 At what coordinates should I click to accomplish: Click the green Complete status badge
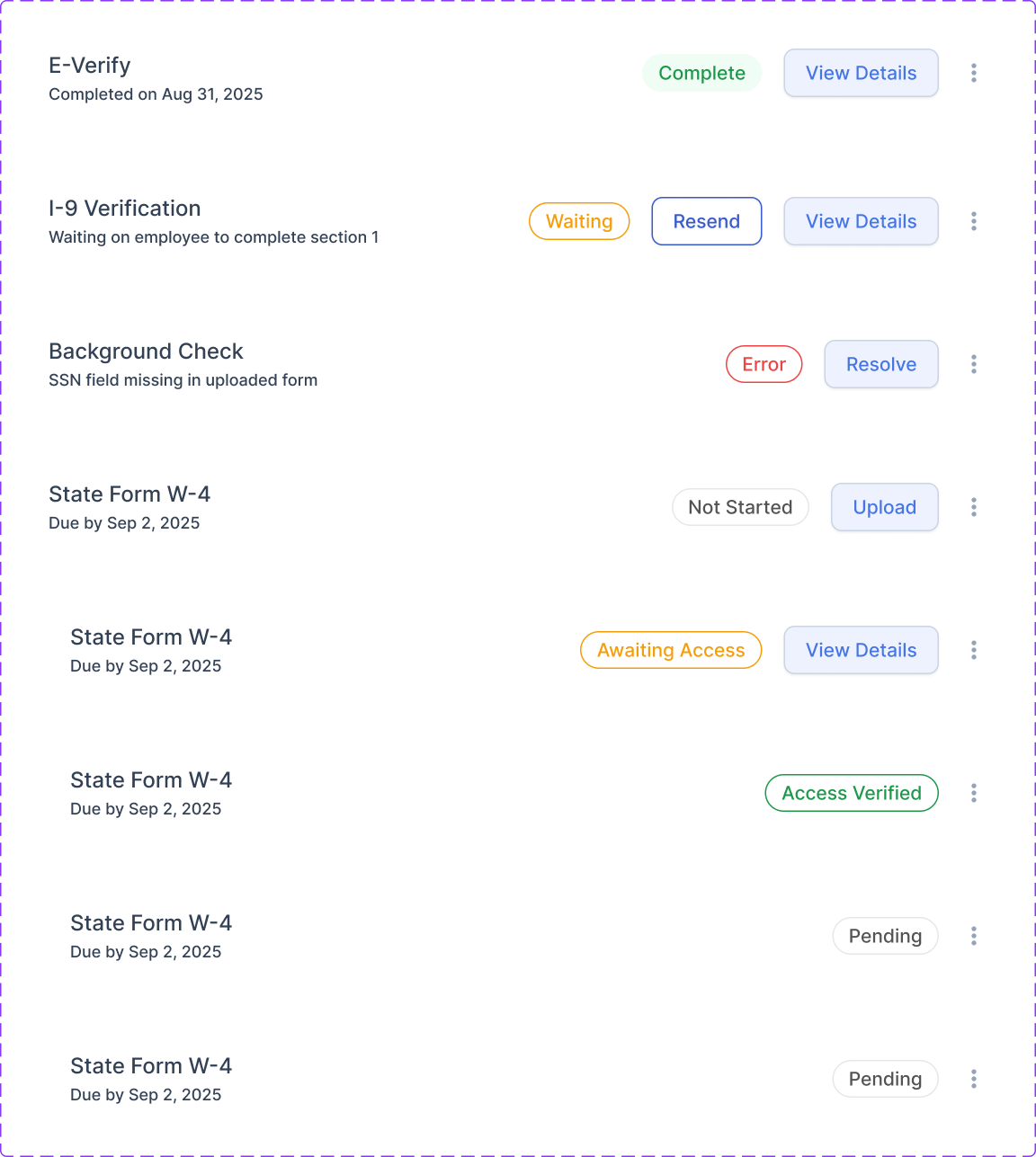click(x=701, y=73)
